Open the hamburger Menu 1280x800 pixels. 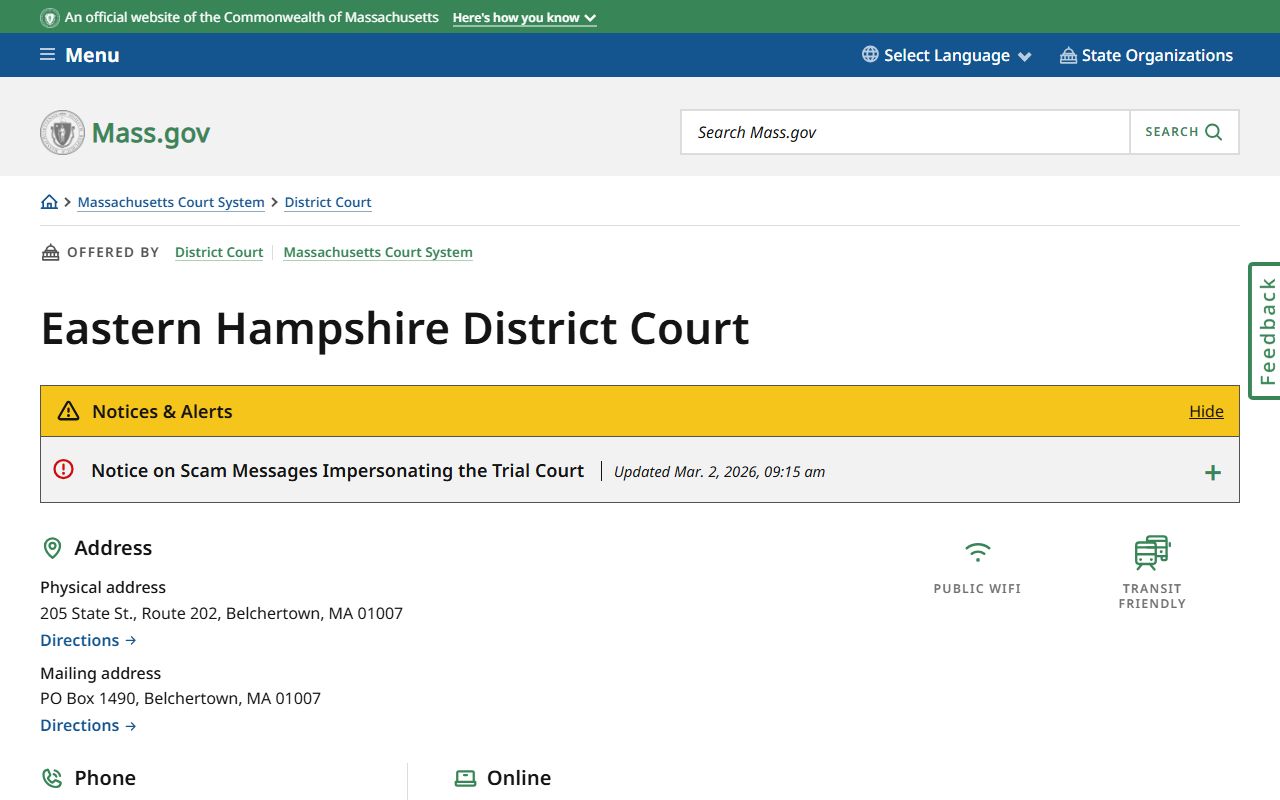pos(79,55)
